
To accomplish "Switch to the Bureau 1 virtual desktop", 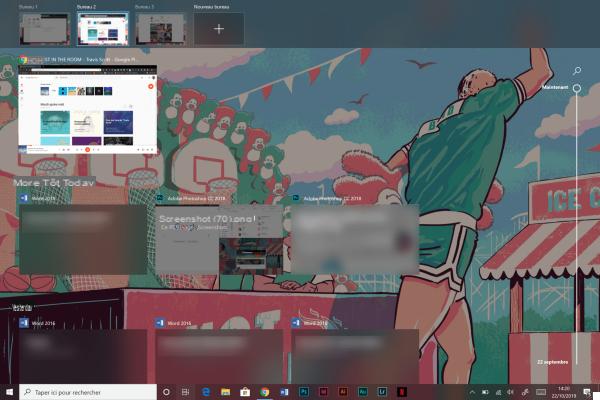I will (x=45, y=29).
